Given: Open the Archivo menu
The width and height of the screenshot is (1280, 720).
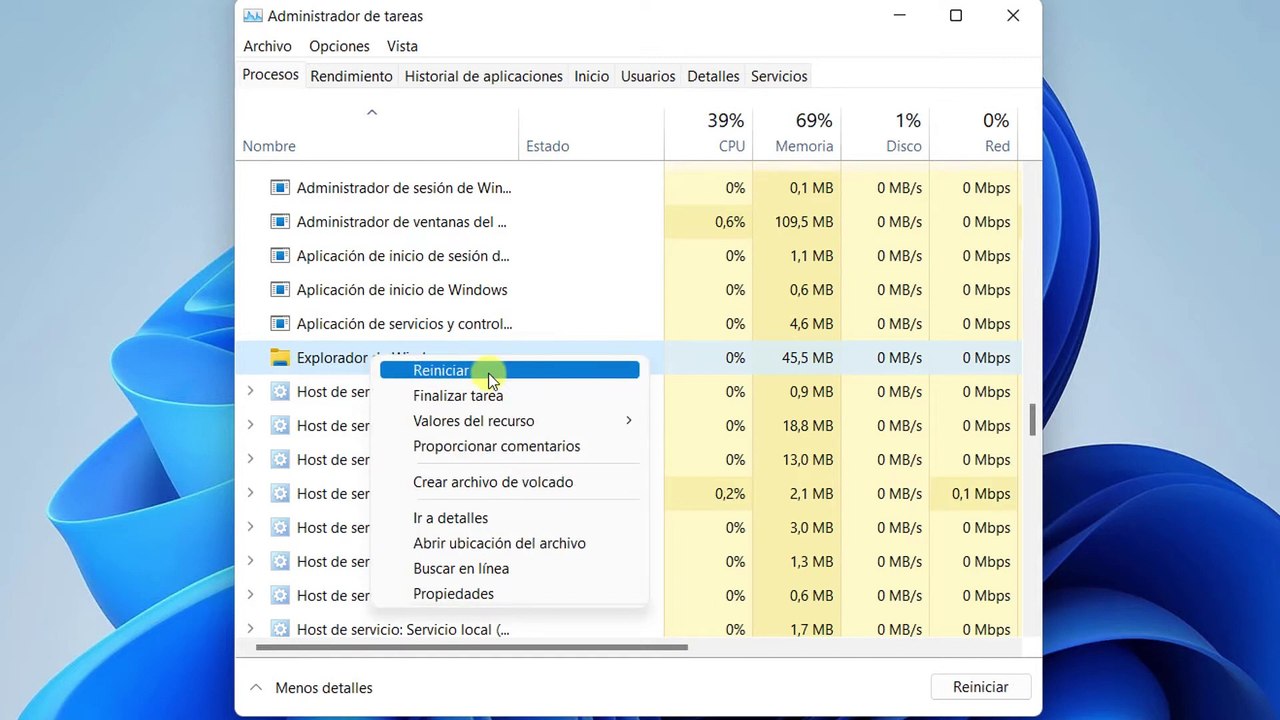Looking at the screenshot, I should [267, 46].
